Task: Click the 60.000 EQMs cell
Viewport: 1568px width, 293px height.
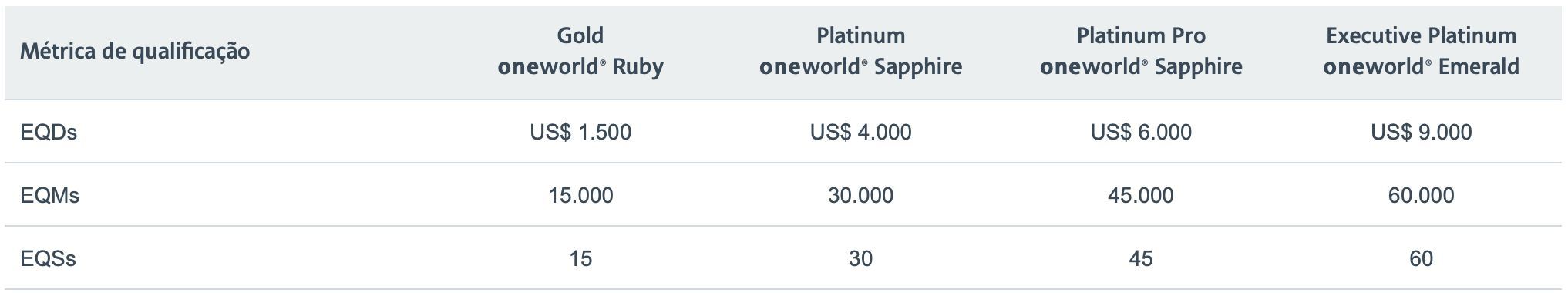Action: point(1421,196)
